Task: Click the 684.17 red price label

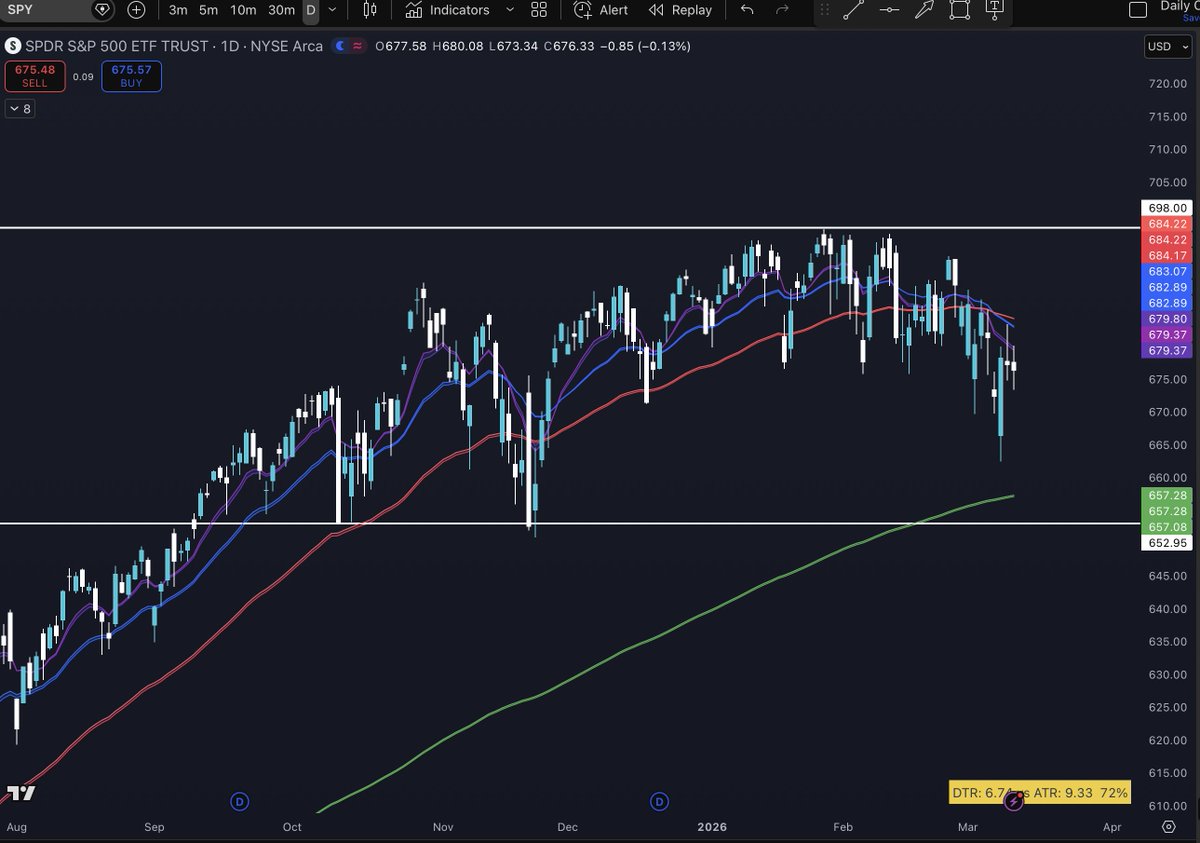Action: pos(1165,255)
